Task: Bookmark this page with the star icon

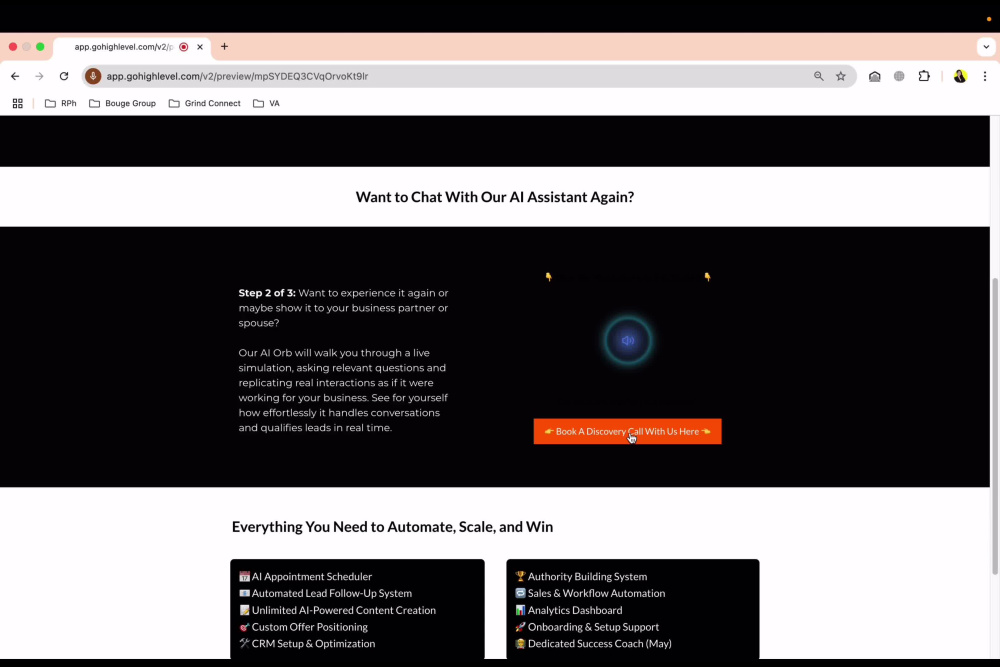Action: (x=841, y=76)
